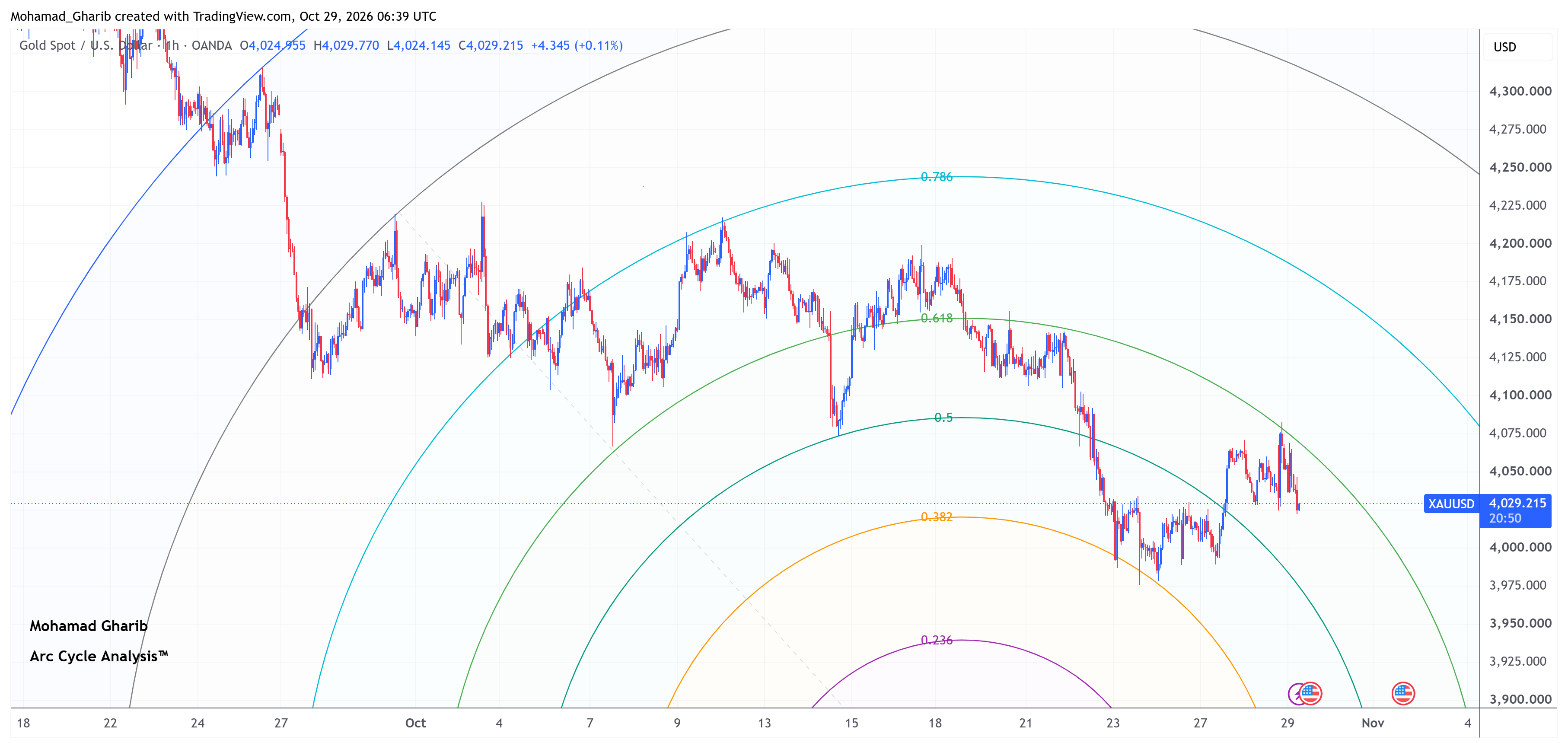This screenshot has height=743, width=1568.
Task: Click the 23 date label on the time axis
Action: (1113, 723)
